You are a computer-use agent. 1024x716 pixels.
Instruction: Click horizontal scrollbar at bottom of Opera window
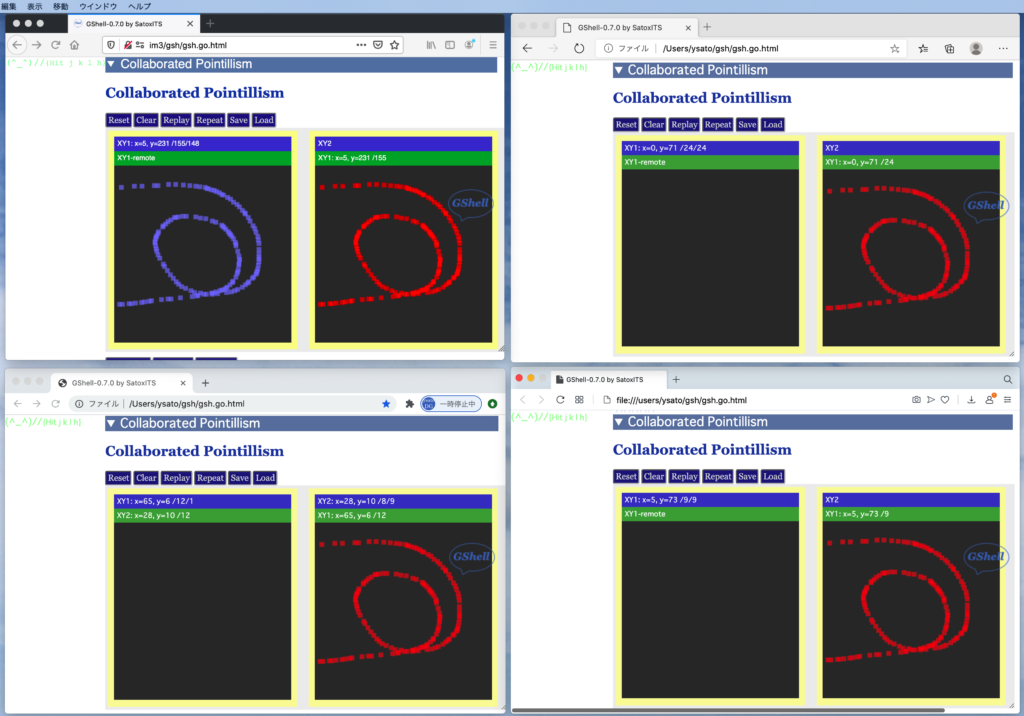(728, 711)
